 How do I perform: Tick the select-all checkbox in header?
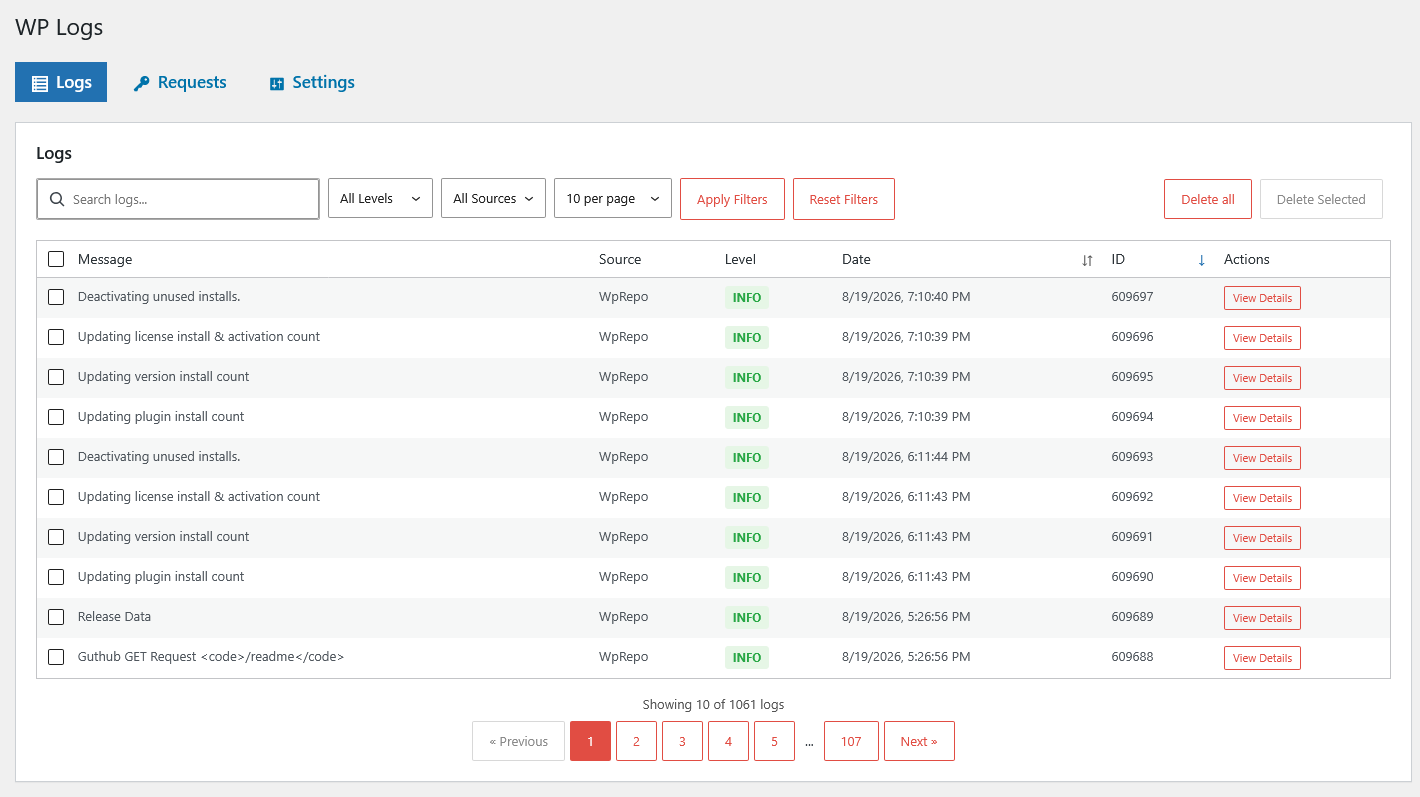click(56, 259)
